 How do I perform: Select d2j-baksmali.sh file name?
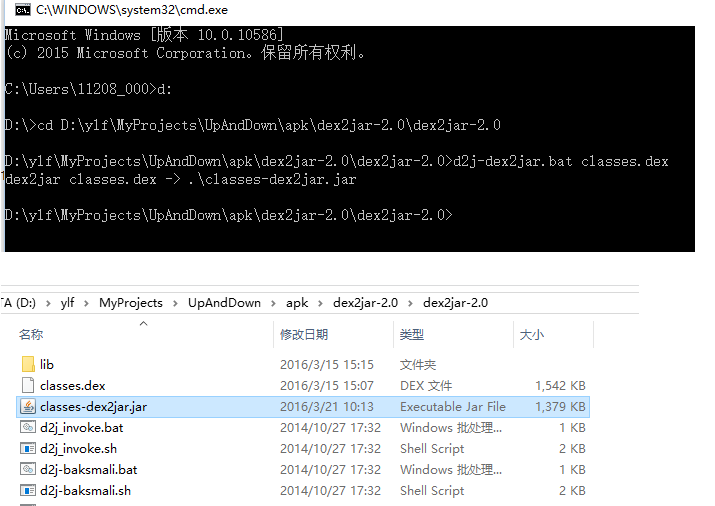(x=85, y=491)
